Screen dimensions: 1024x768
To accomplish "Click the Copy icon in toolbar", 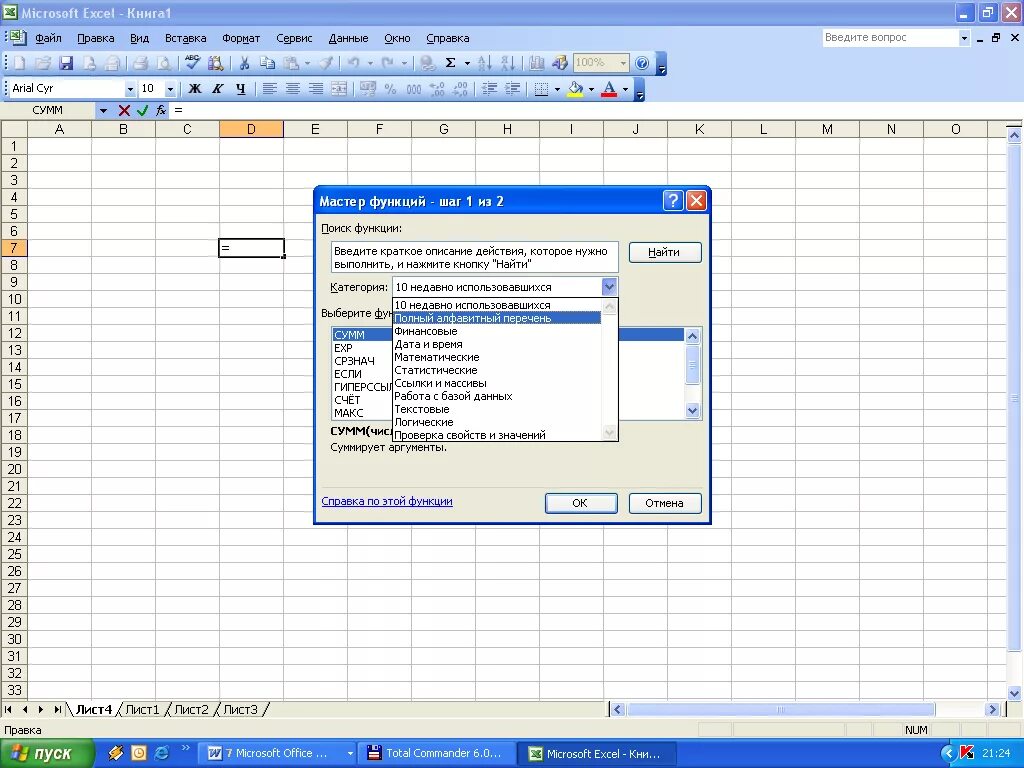I will tap(267, 63).
